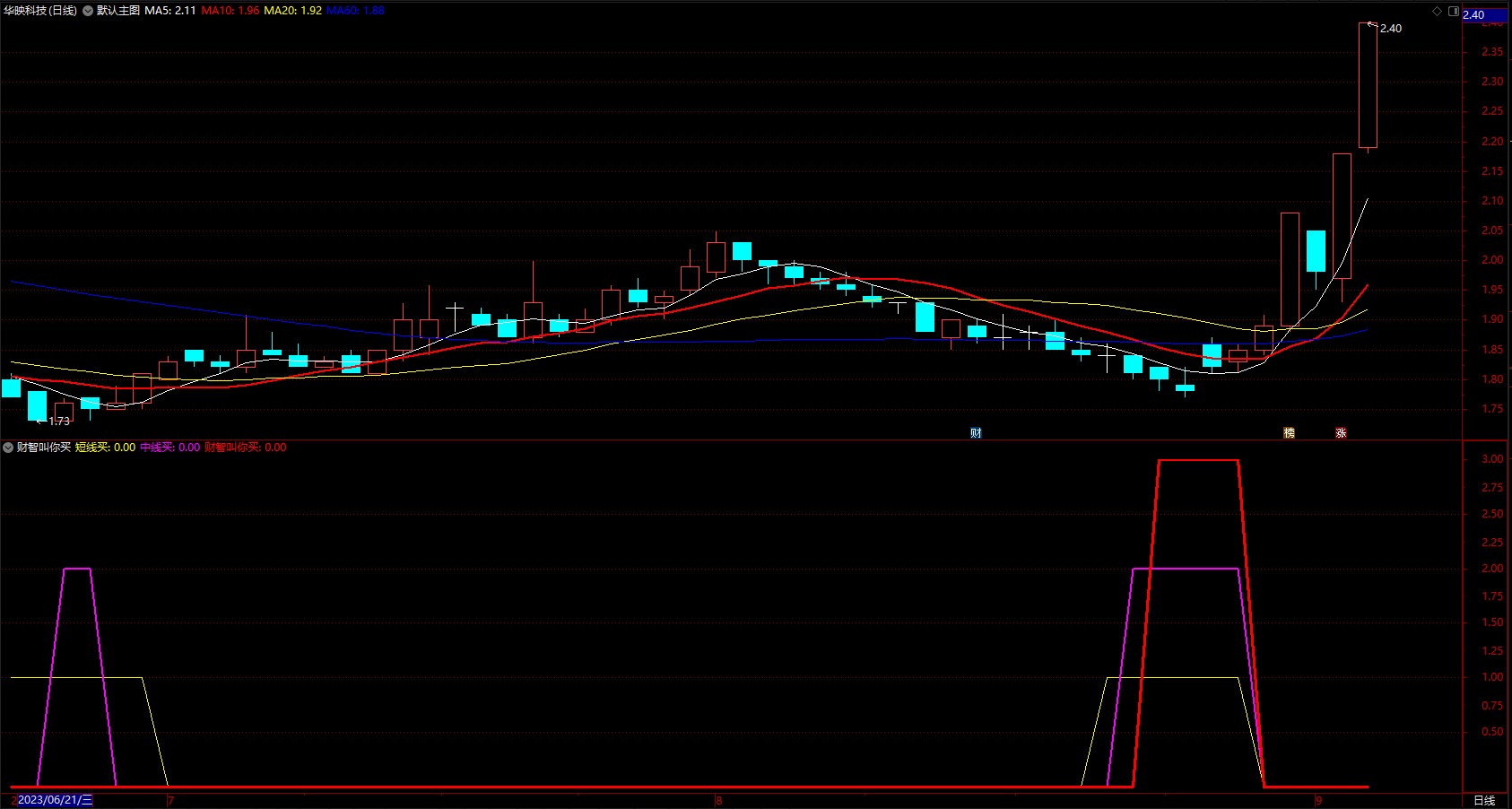Viewport: 1512px width, 809px height.
Task: Click the 财 event marker icon
Action: click(976, 433)
